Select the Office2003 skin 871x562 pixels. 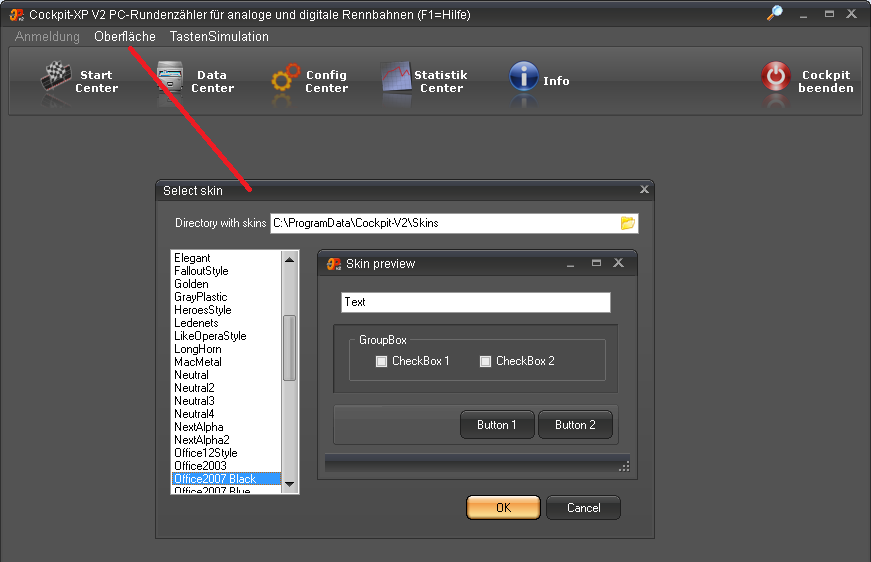(226, 466)
